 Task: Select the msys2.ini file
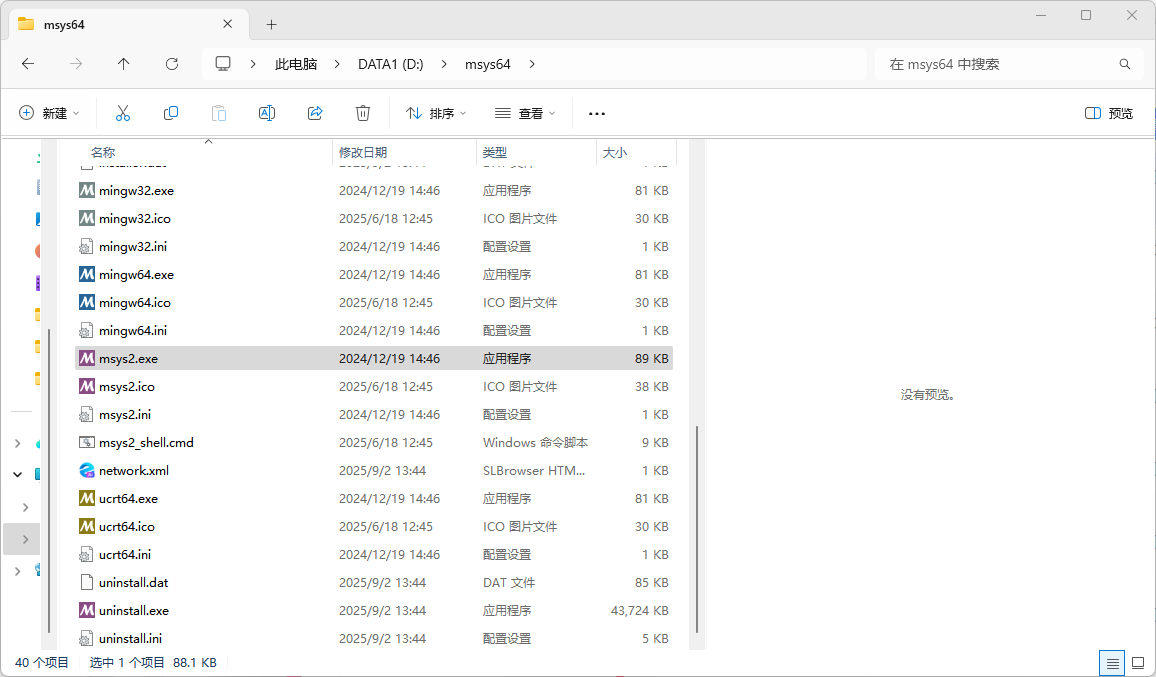point(125,414)
